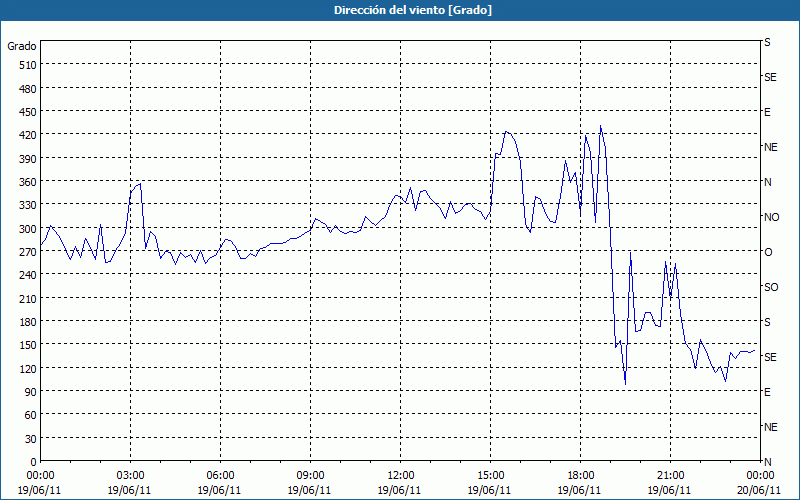800x500 pixels.
Task: Click the 20/06/11 date label
Action: (760, 490)
